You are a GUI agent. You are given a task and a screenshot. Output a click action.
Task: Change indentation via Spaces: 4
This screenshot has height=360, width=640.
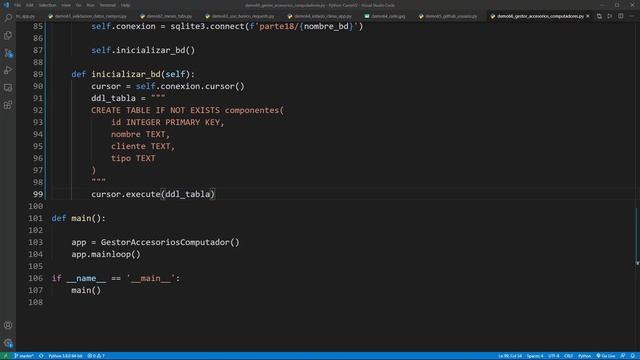coord(535,356)
